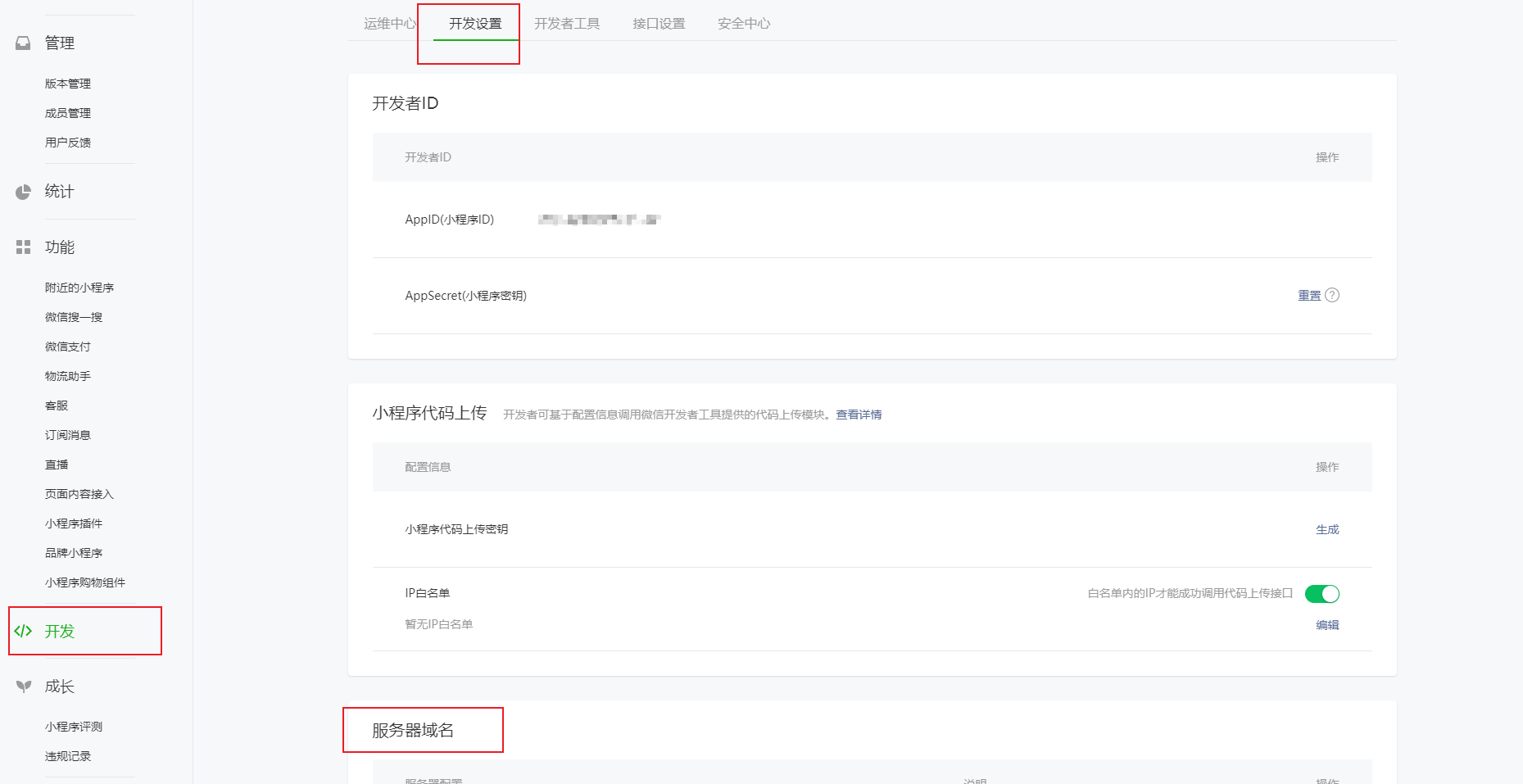
Task: Open 直播 menu item
Action: [57, 465]
